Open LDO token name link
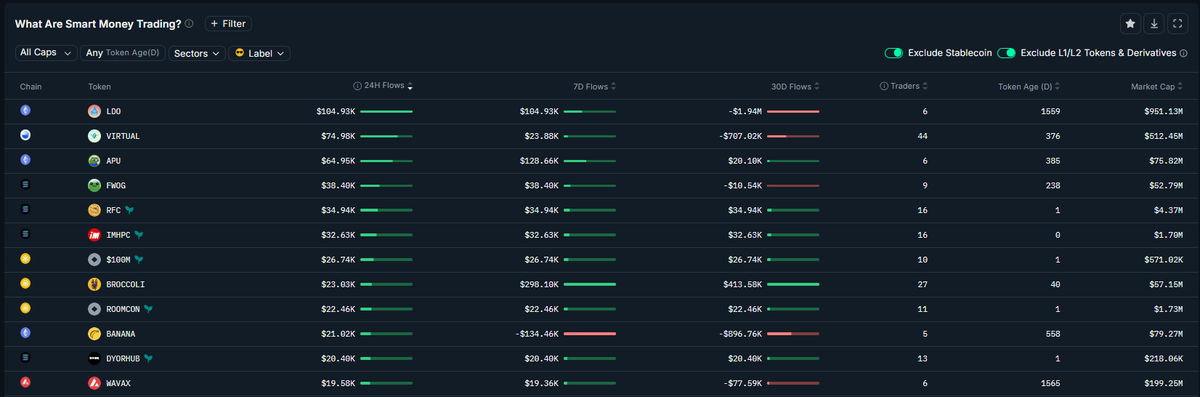The width and height of the screenshot is (1200, 397). pos(112,111)
